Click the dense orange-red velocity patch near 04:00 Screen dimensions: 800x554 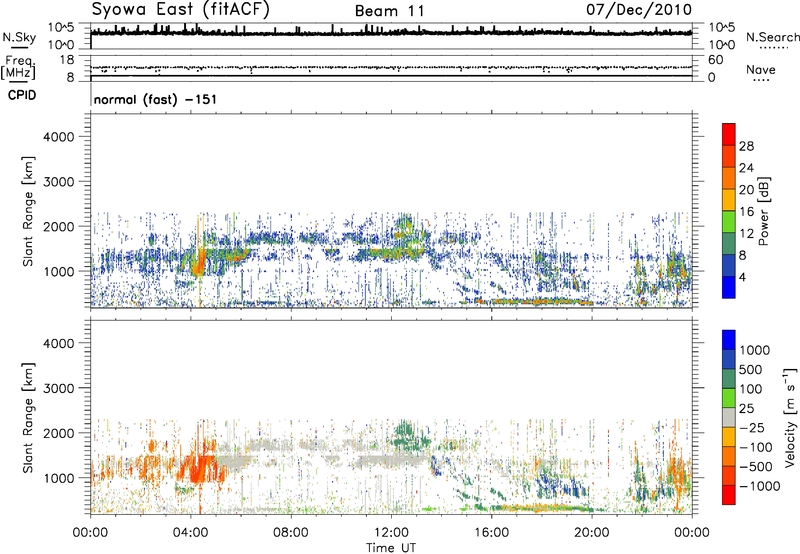click(199, 467)
